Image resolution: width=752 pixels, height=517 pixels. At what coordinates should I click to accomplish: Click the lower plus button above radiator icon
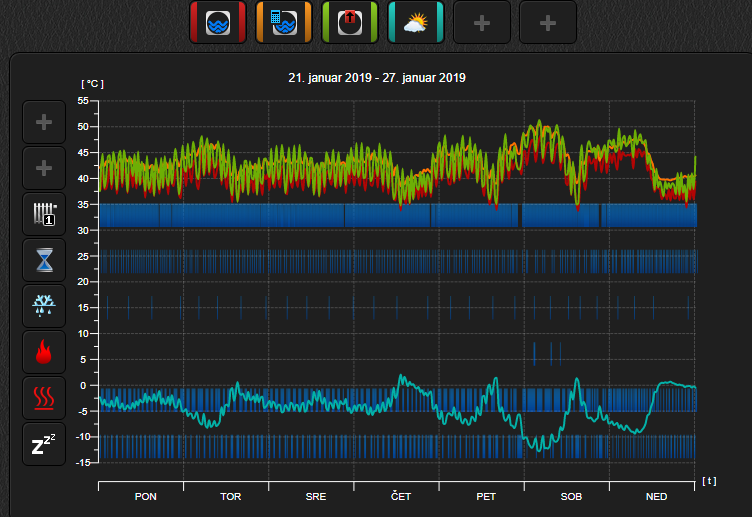click(x=44, y=168)
